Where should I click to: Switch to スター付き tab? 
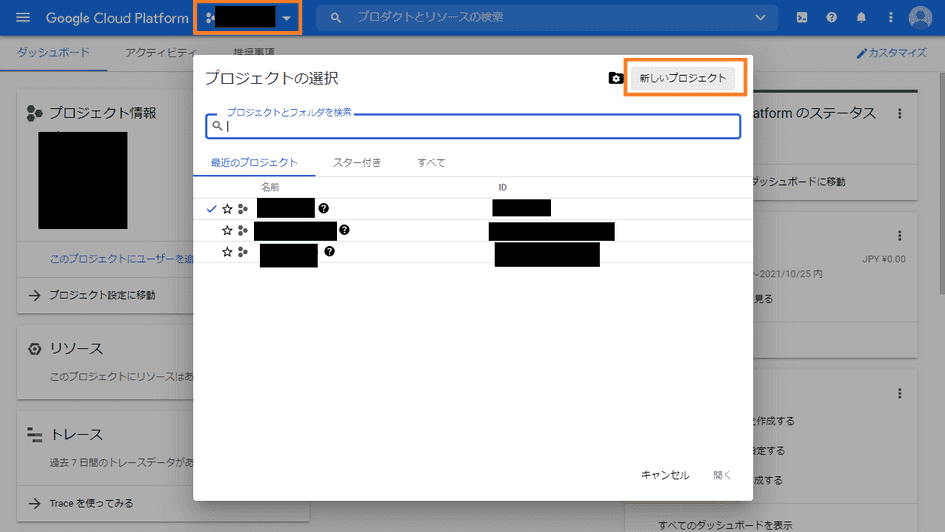pyautogui.click(x=357, y=163)
